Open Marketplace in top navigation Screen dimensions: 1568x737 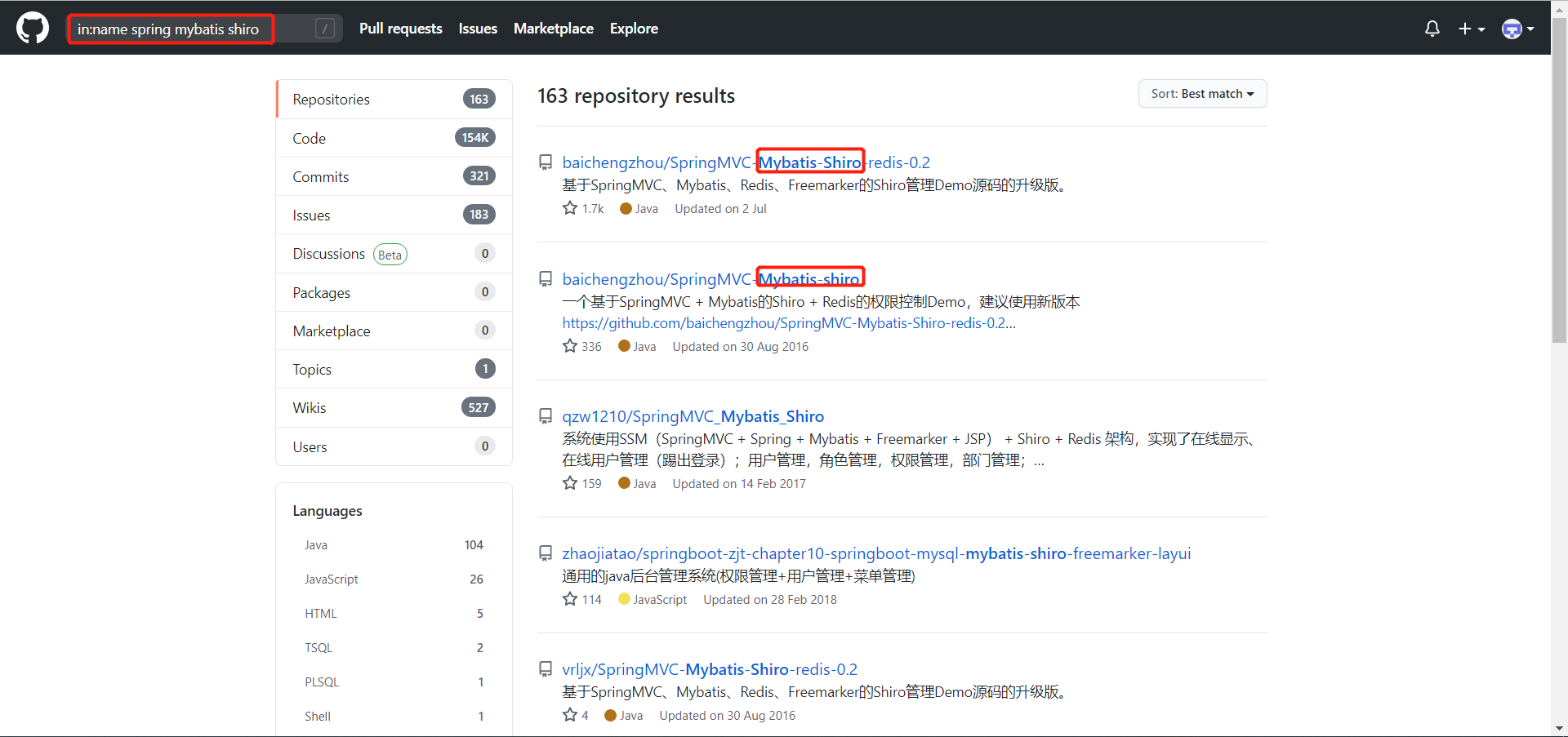554,29
